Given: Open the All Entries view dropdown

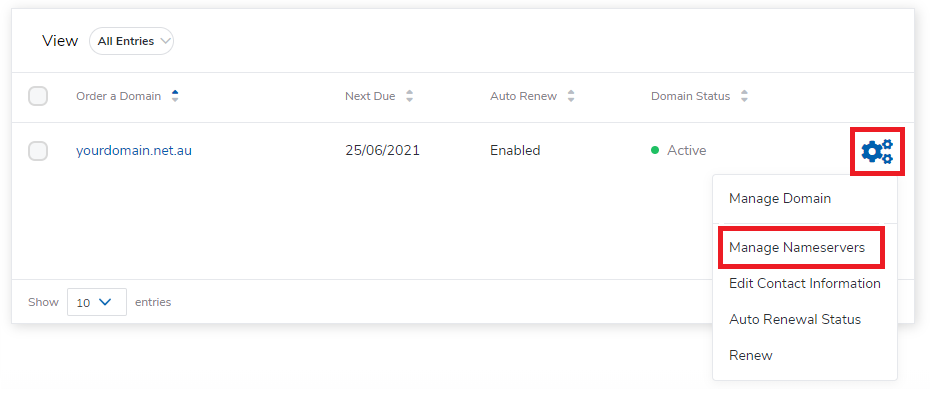Looking at the screenshot, I should (131, 41).
